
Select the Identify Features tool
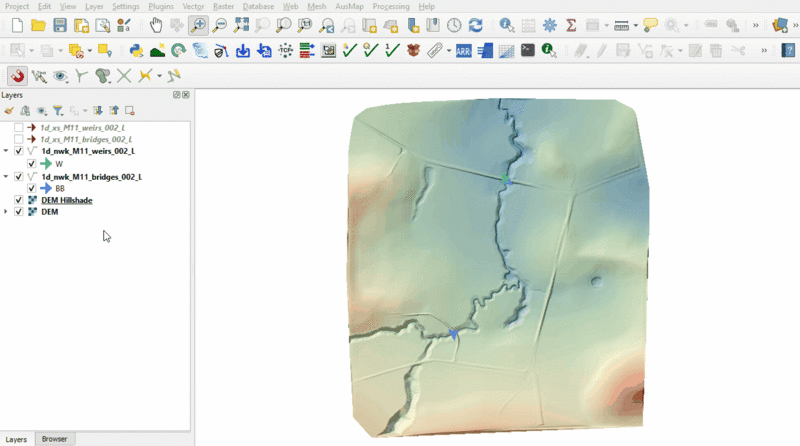click(x=507, y=25)
